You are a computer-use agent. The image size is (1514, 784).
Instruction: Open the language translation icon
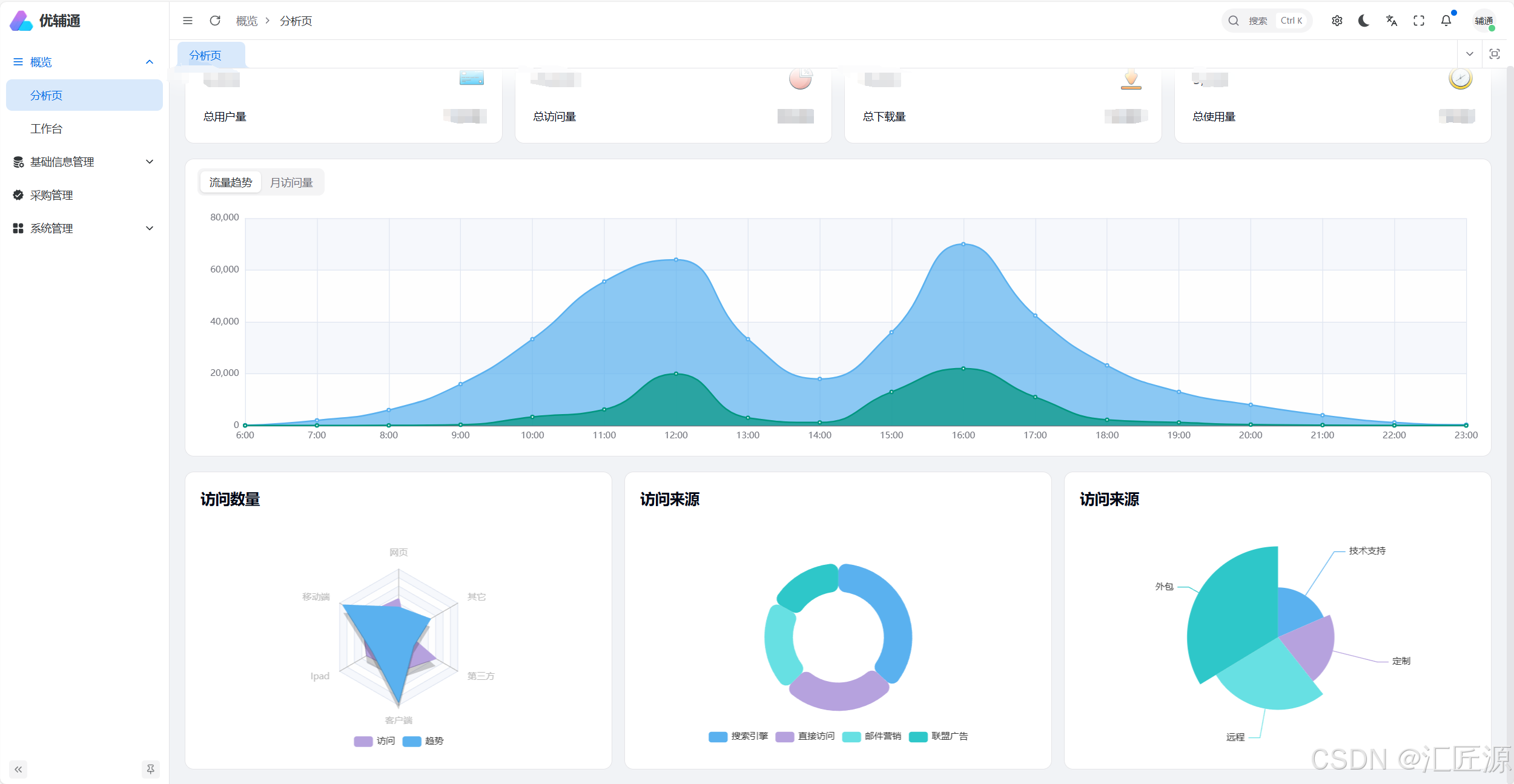click(1391, 21)
